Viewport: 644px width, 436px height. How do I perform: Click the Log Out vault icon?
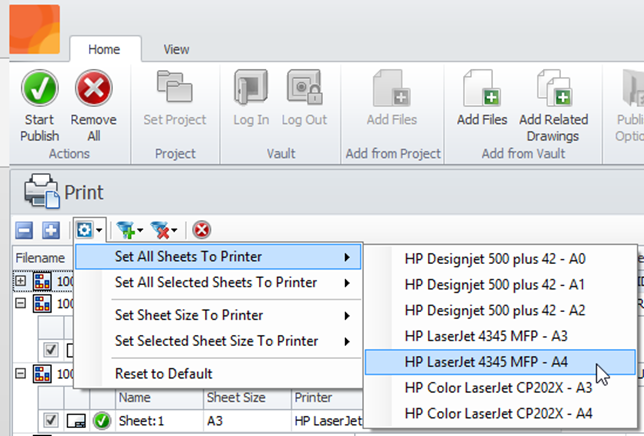coord(304,87)
